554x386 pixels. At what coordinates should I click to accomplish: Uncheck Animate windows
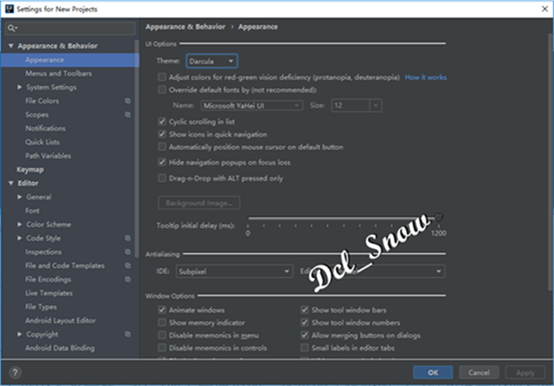[x=162, y=310]
